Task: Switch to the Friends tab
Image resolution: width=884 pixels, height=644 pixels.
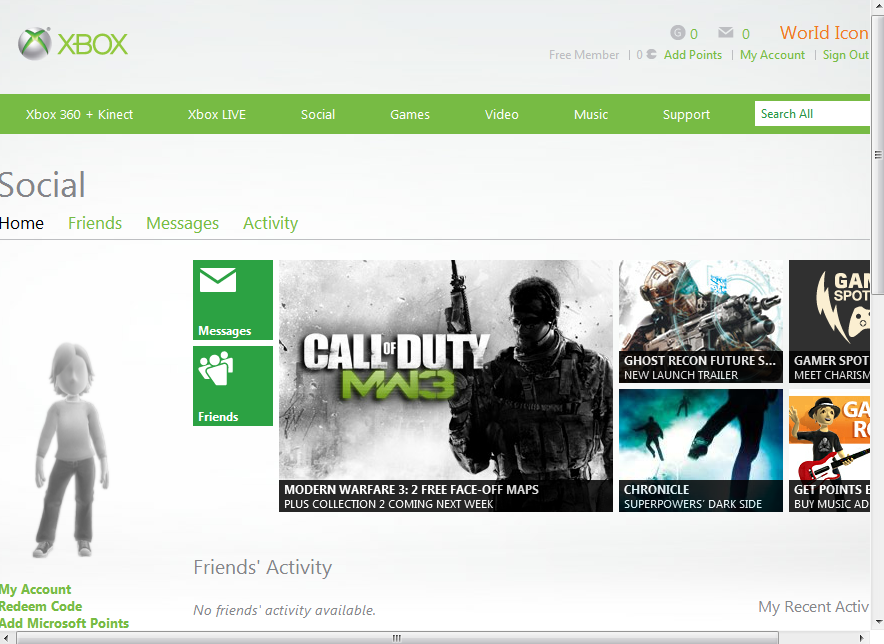Action: pos(95,223)
